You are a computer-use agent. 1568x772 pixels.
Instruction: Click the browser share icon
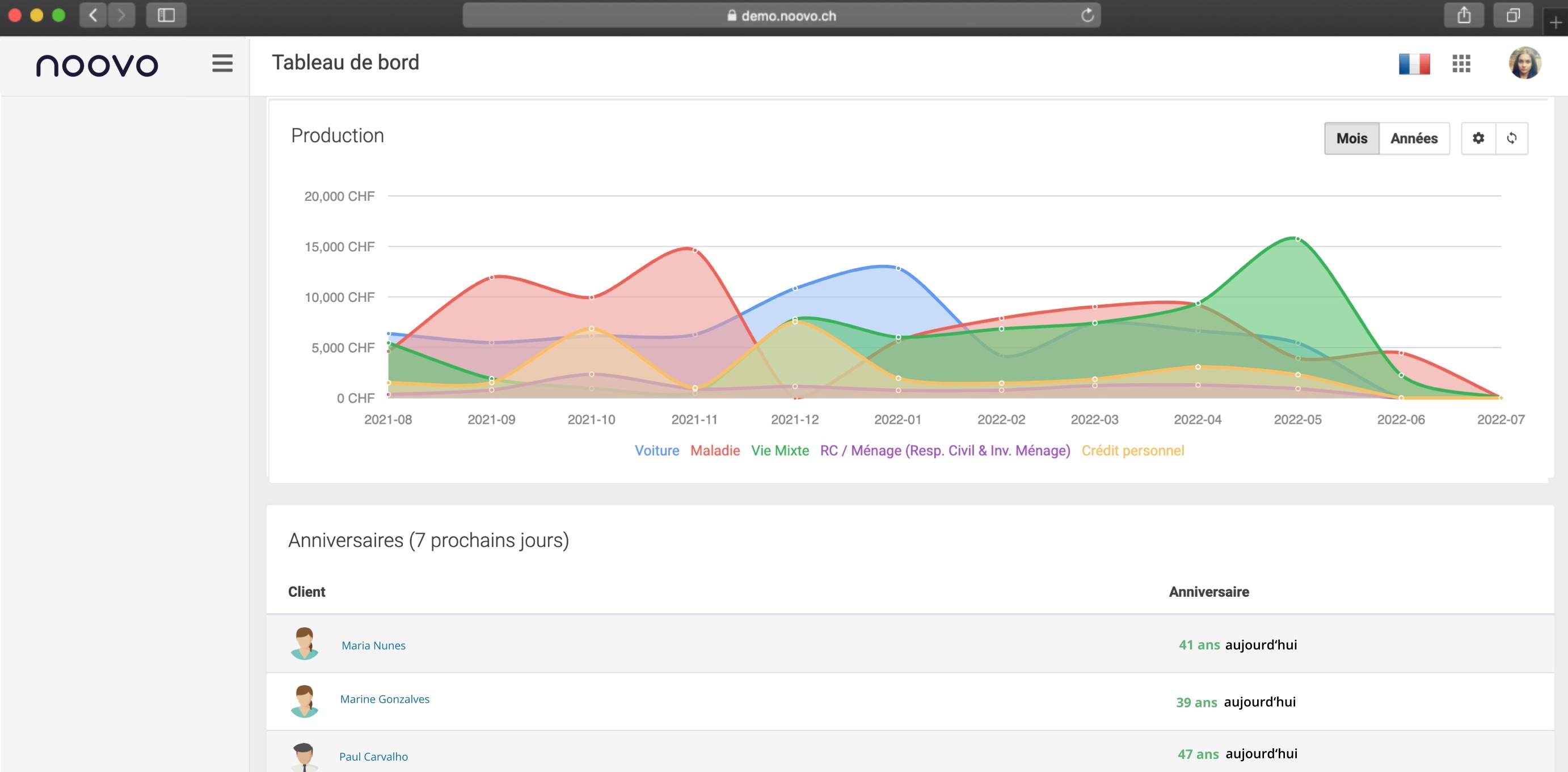point(1463,15)
